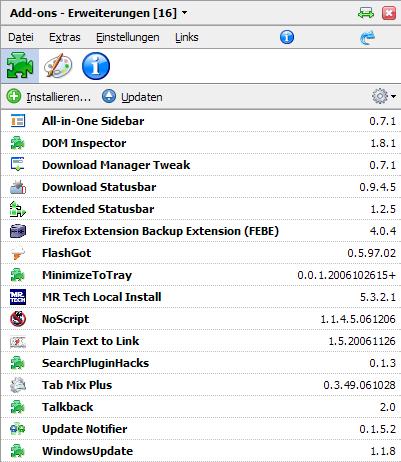Open the Extensions puzzle piece tab
This screenshot has width=401, height=462.
coord(20,66)
